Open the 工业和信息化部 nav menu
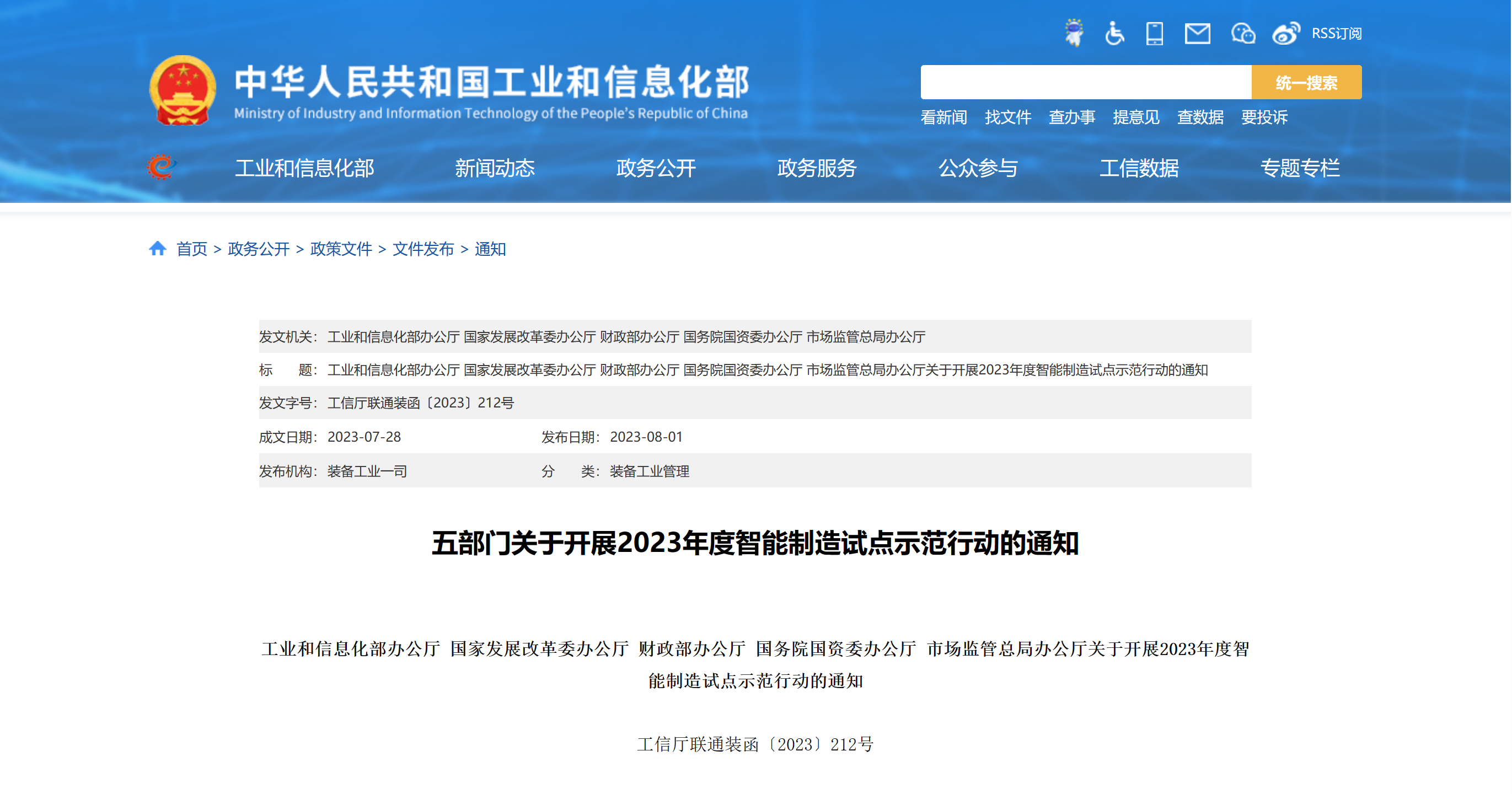Viewport: 1512px width, 794px height. click(304, 168)
